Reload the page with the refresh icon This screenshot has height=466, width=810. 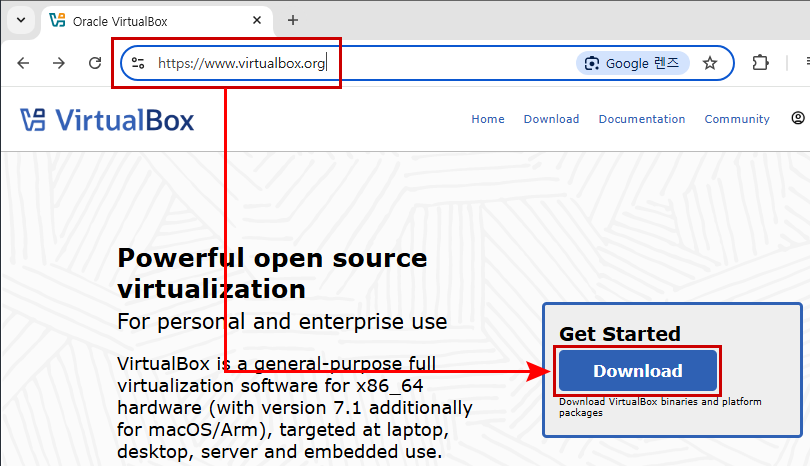[95, 63]
